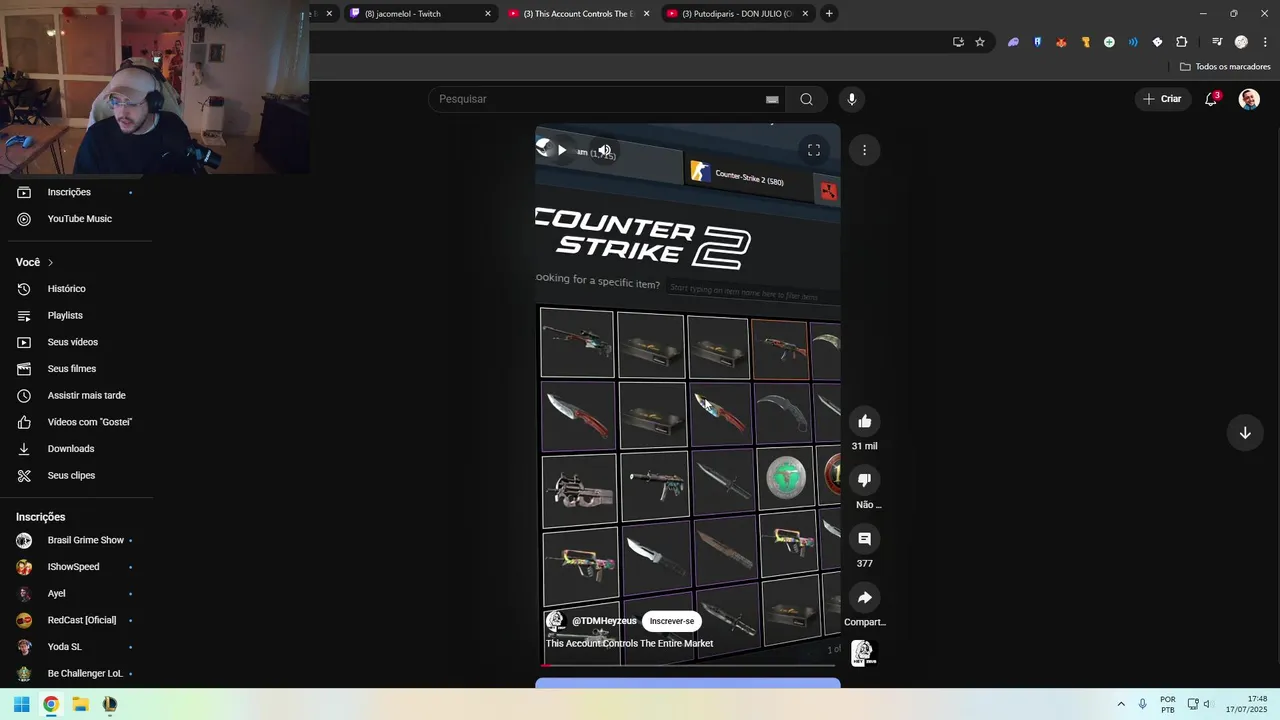The image size is (1280, 720).
Task: Open YouTube Music in sidebar
Action: tap(78, 219)
